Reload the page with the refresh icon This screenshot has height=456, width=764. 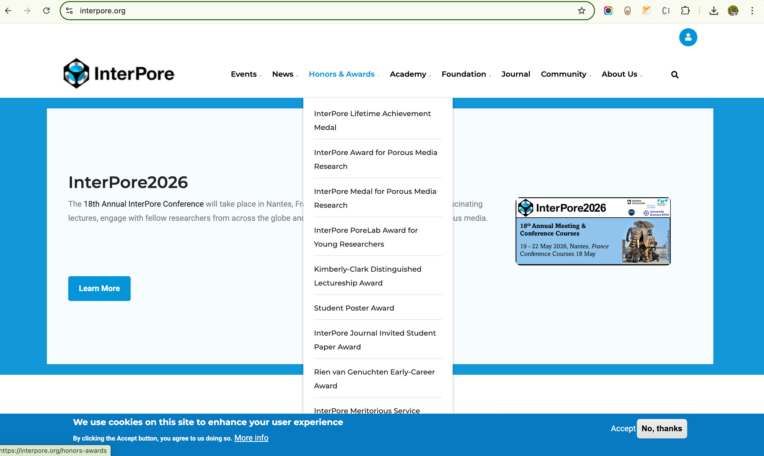pyautogui.click(x=46, y=11)
